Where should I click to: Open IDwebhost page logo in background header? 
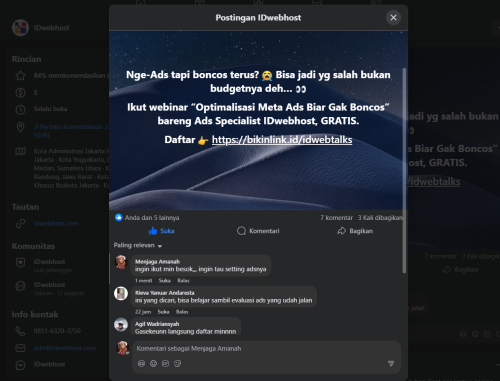click(20, 28)
